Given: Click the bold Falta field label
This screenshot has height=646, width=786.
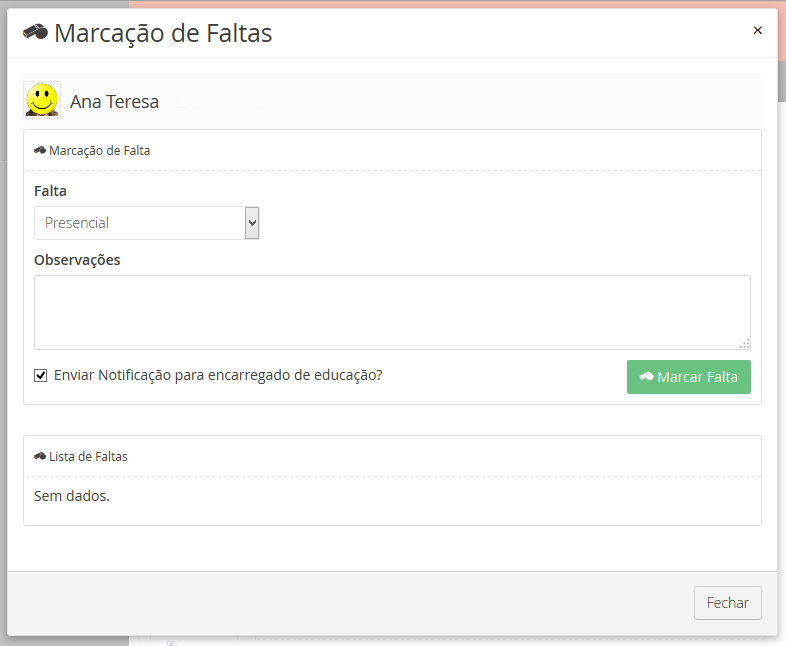Looking at the screenshot, I should [50, 191].
